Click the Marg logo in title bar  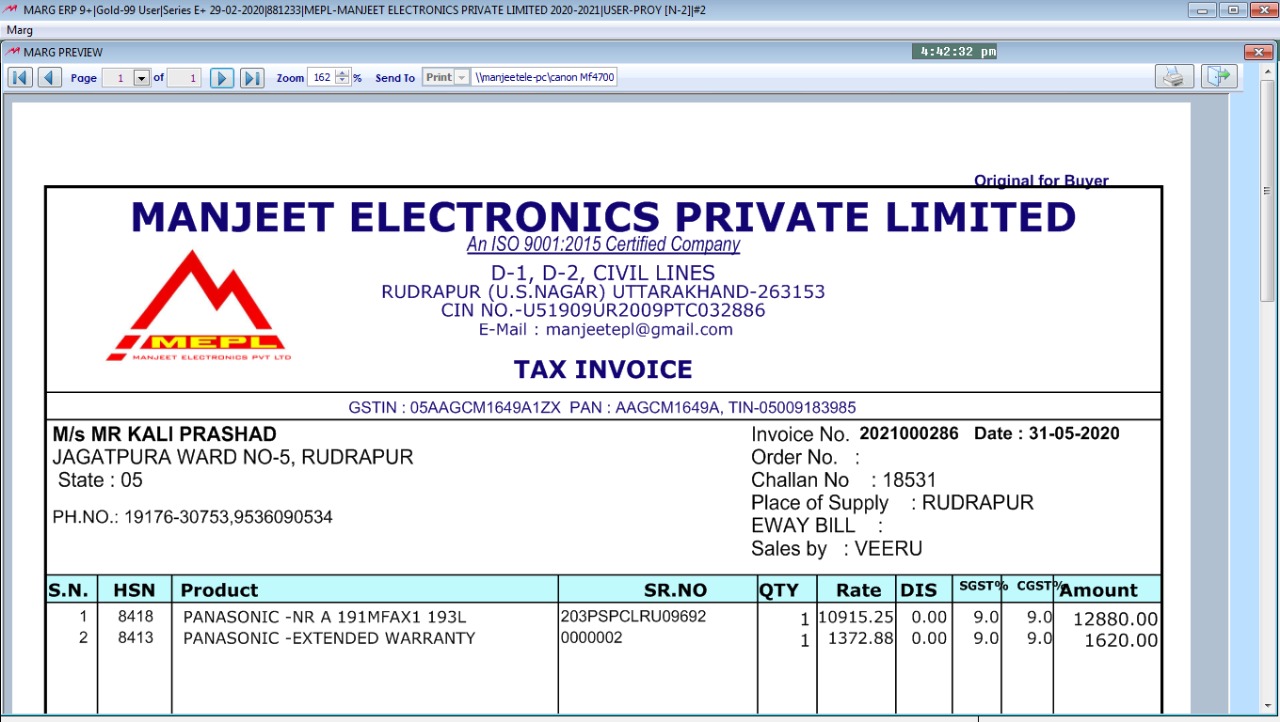[x=11, y=9]
